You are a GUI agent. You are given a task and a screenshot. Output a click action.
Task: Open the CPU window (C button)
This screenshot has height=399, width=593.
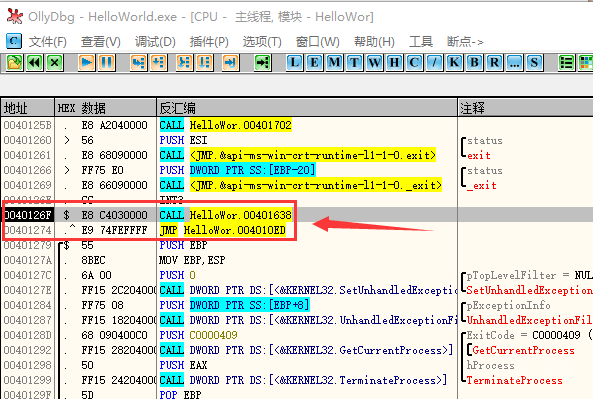click(414, 62)
